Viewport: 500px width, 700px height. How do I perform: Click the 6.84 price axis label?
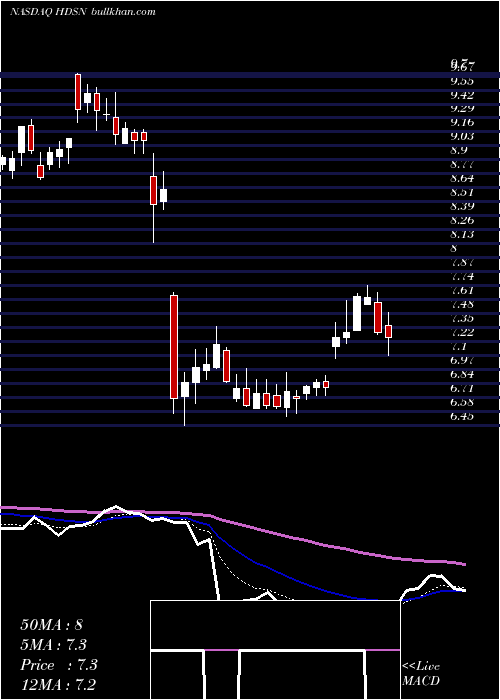click(462, 374)
